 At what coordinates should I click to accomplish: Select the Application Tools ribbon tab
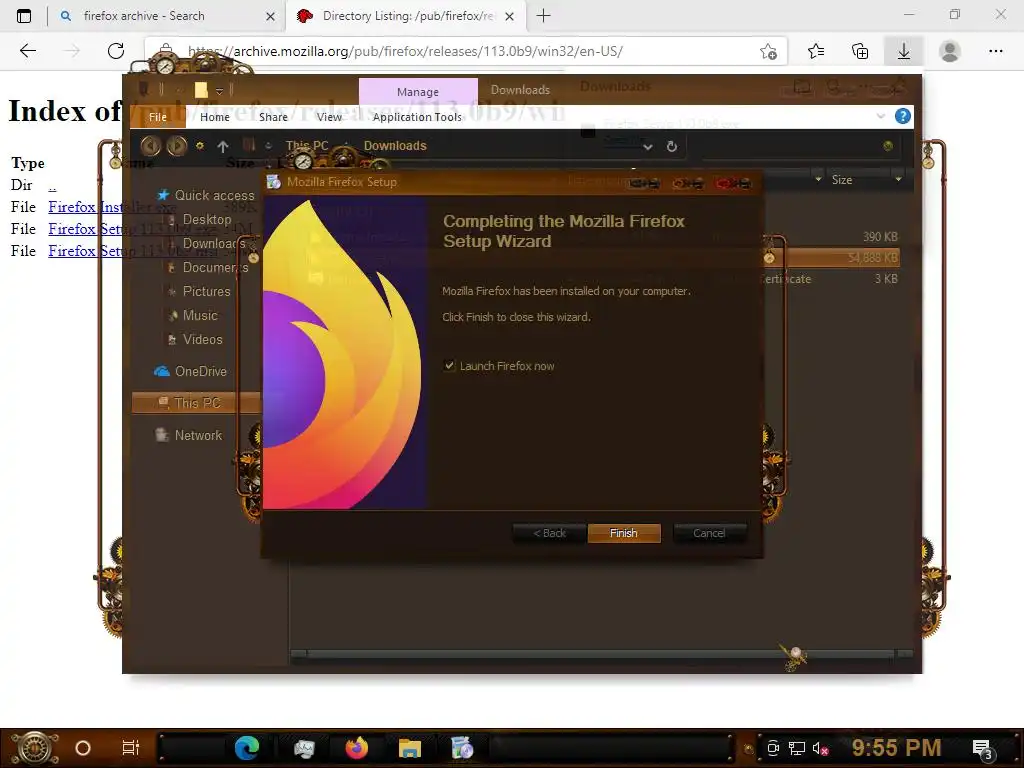point(417,117)
